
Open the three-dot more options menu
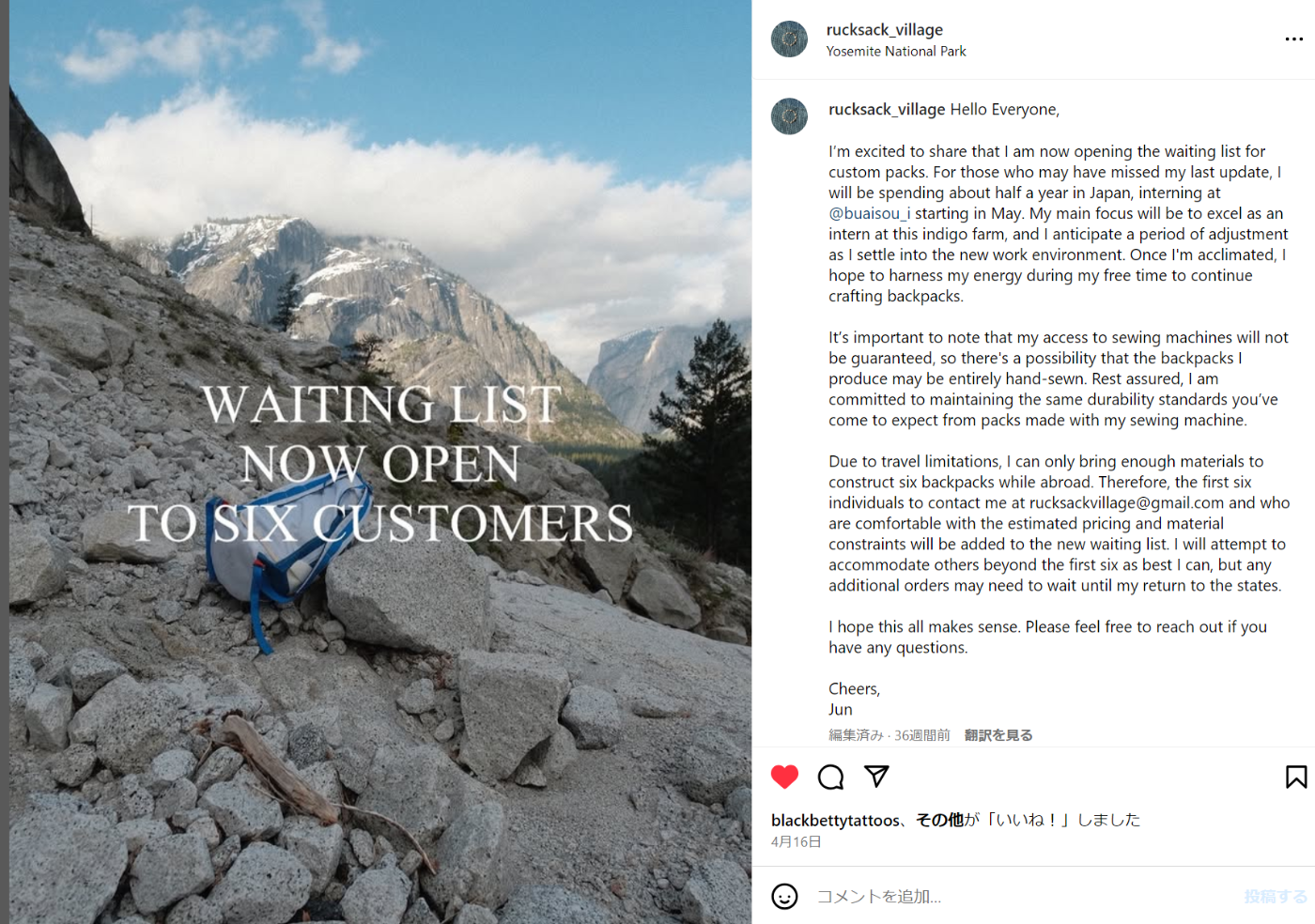coord(1294,39)
